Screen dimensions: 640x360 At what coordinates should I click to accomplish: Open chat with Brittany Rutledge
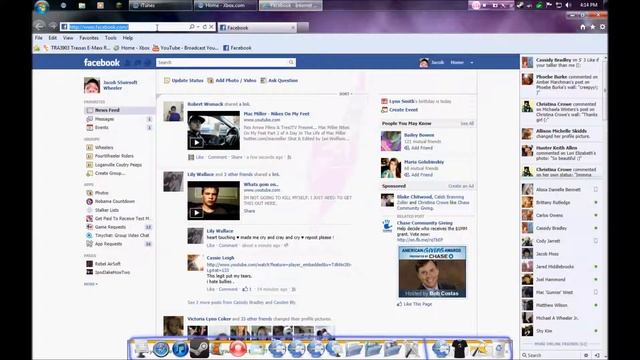pyautogui.click(x=561, y=202)
